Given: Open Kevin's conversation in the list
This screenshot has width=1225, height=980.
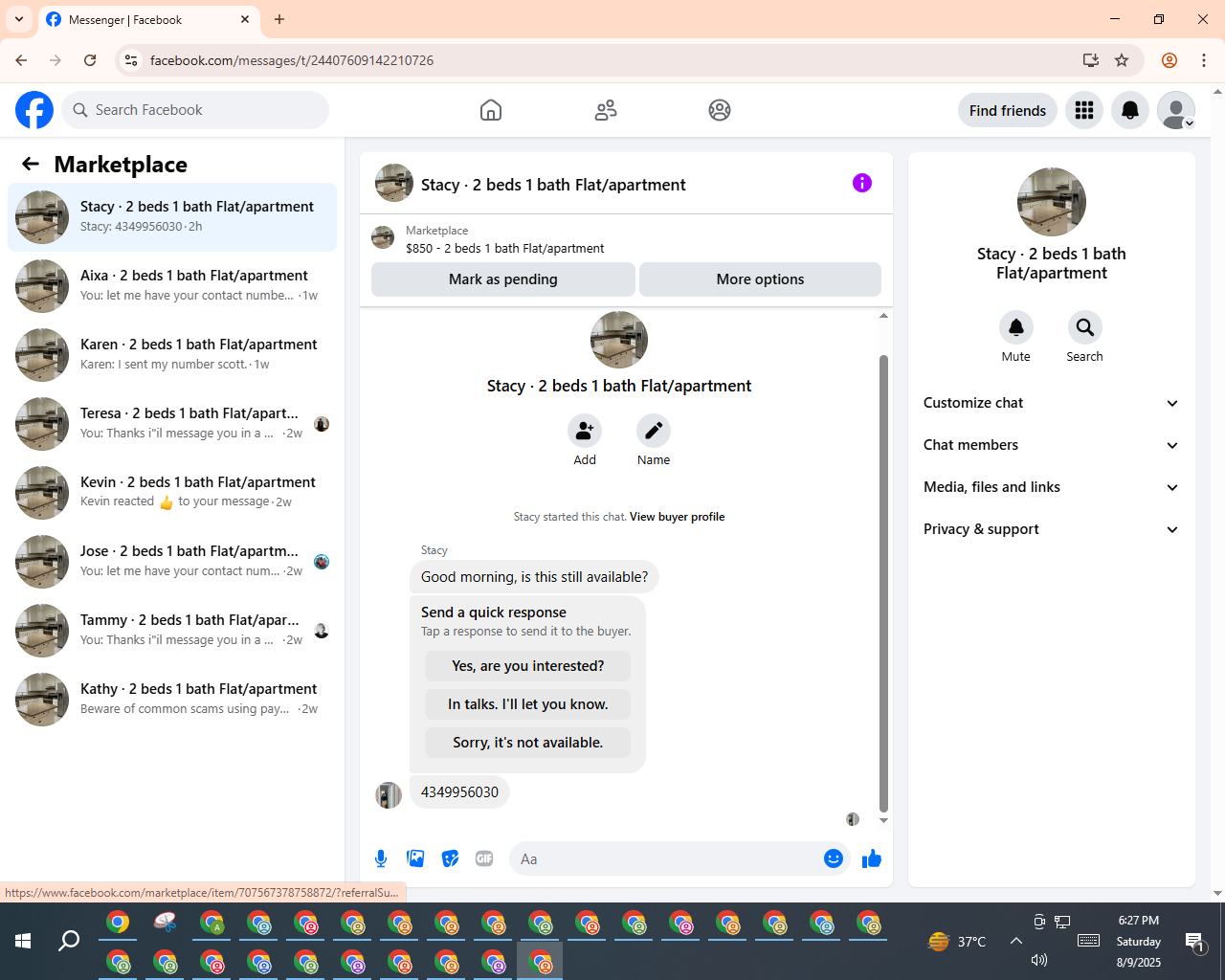Looking at the screenshot, I should point(172,493).
